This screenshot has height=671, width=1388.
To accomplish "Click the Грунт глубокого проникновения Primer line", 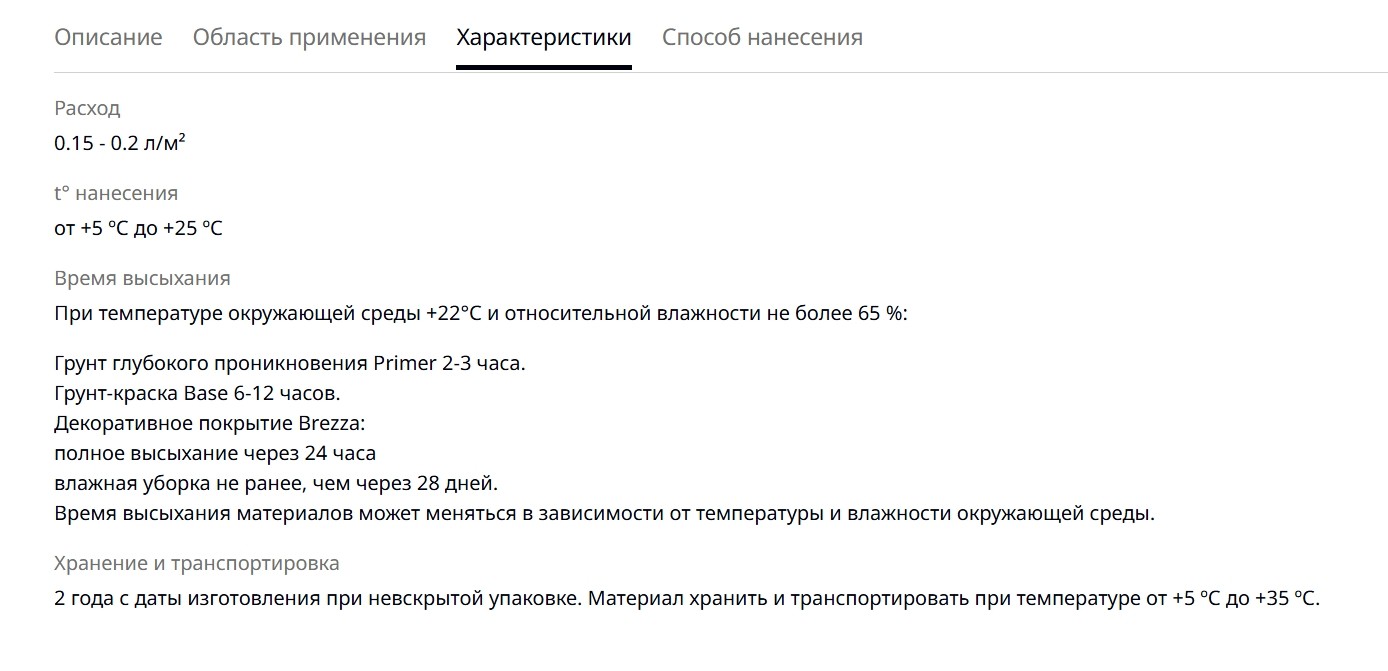I will [290, 363].
